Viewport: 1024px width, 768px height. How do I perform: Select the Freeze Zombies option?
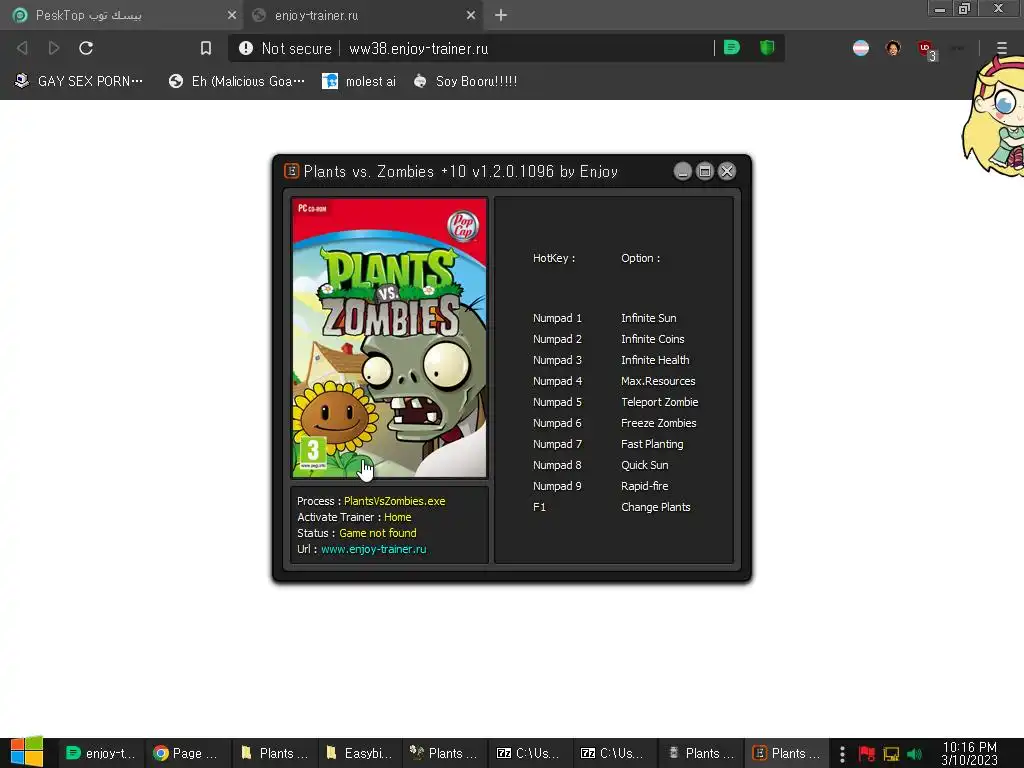[658, 423]
